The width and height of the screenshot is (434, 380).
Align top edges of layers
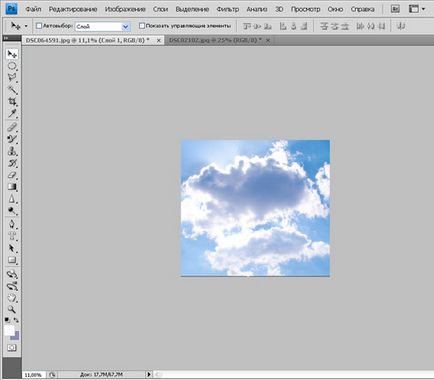(247, 26)
